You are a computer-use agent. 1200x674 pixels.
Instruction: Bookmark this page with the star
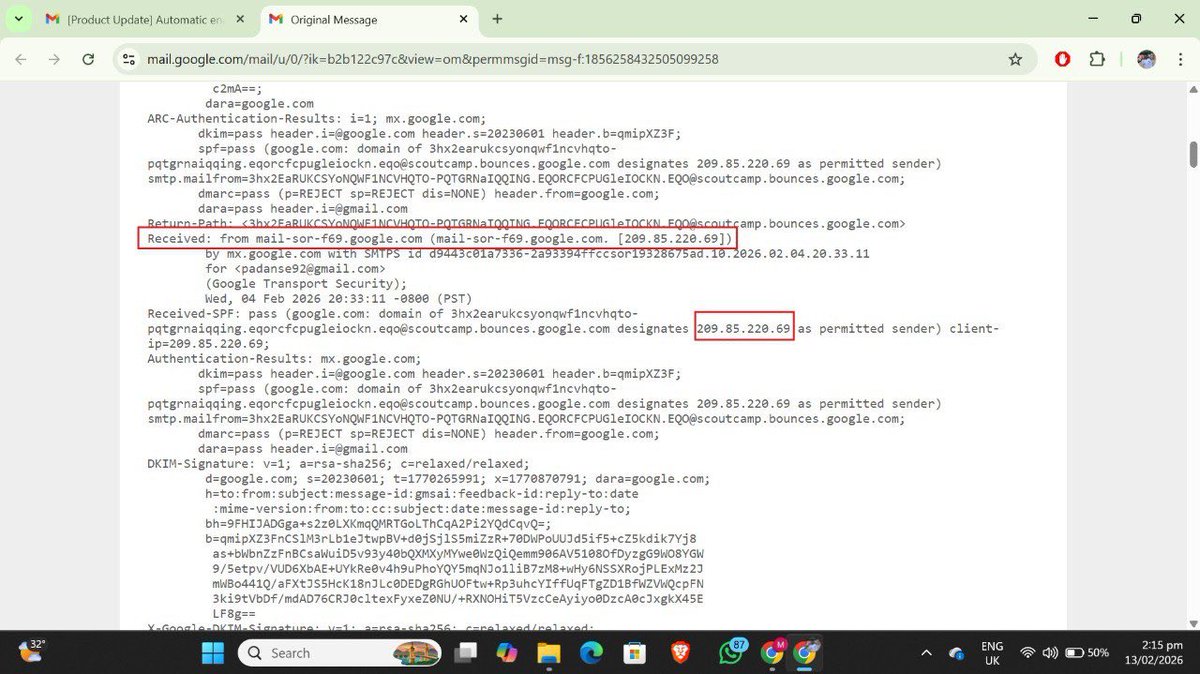pos(1016,60)
